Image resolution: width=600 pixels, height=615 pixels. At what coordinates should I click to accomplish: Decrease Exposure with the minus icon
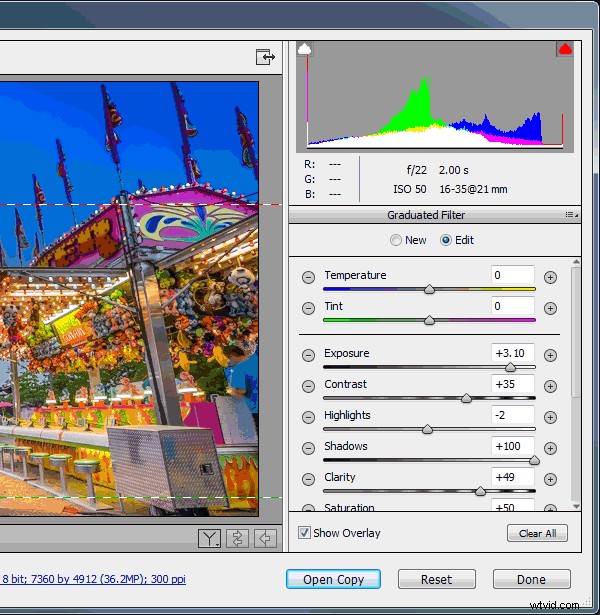[308, 355]
